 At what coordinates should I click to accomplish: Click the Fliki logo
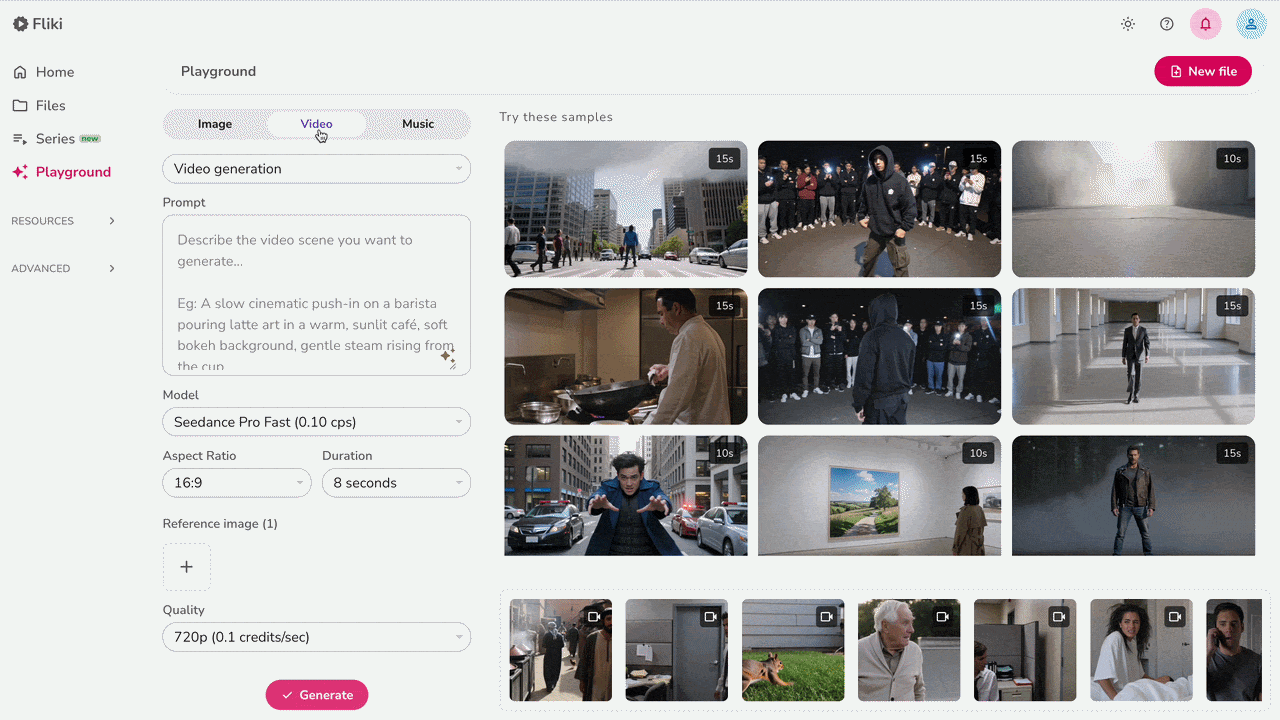(x=38, y=24)
